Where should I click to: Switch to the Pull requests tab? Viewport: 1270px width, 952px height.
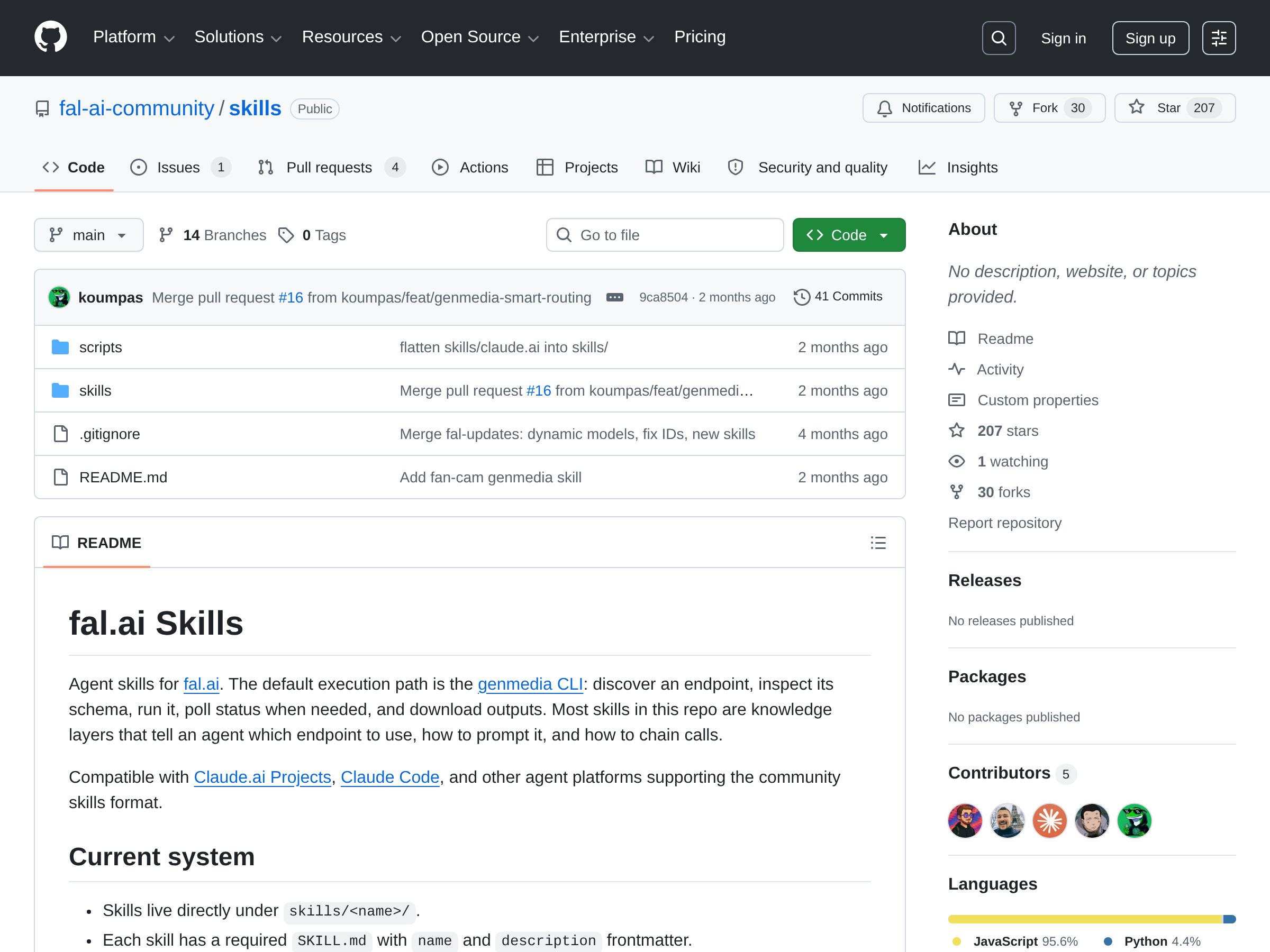(x=332, y=168)
